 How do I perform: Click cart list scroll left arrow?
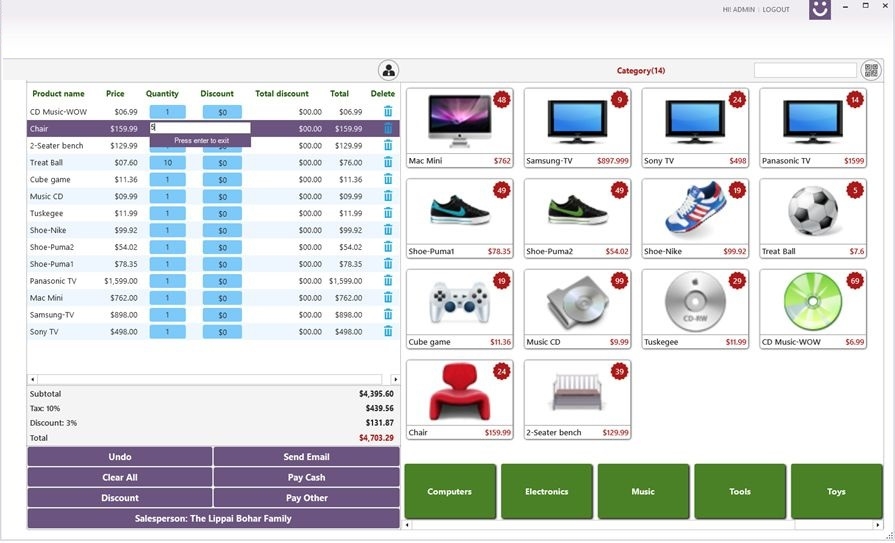[33, 379]
